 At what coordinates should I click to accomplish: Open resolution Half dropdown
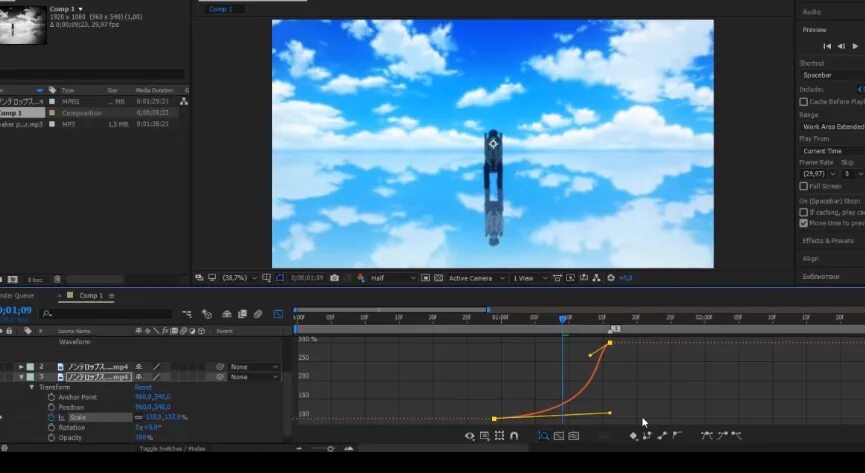click(x=392, y=278)
